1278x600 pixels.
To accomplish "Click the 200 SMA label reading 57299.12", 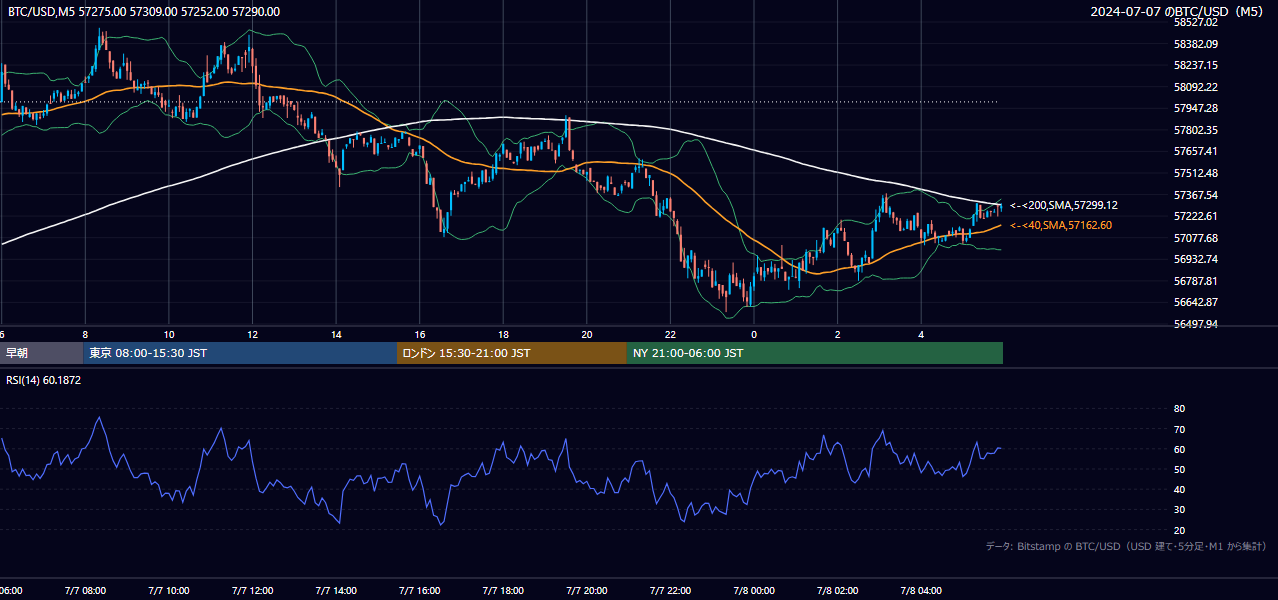I will (x=1064, y=205).
